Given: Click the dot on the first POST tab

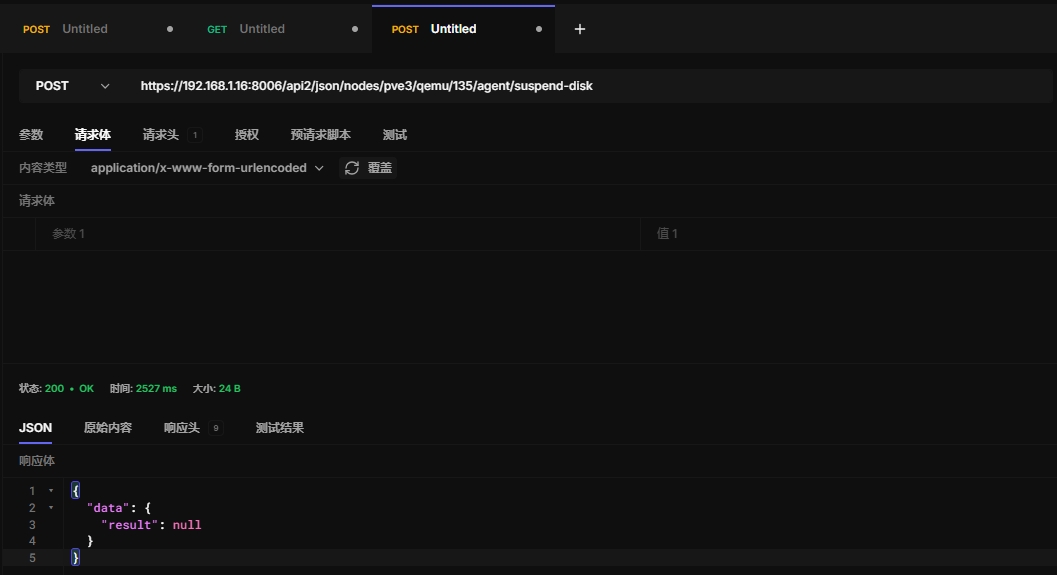Looking at the screenshot, I should tap(170, 29).
